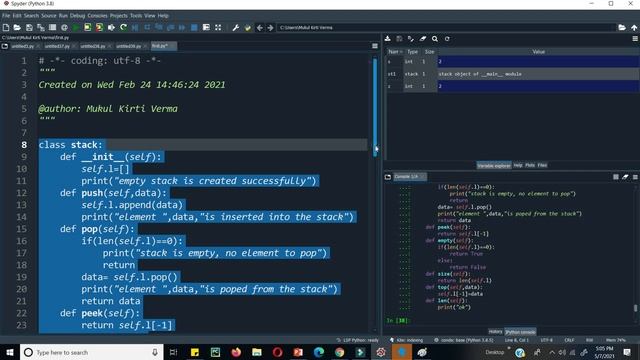The height and width of the screenshot is (360, 640).
Task: Create a new file with toolbar icon
Action: click(6, 27)
